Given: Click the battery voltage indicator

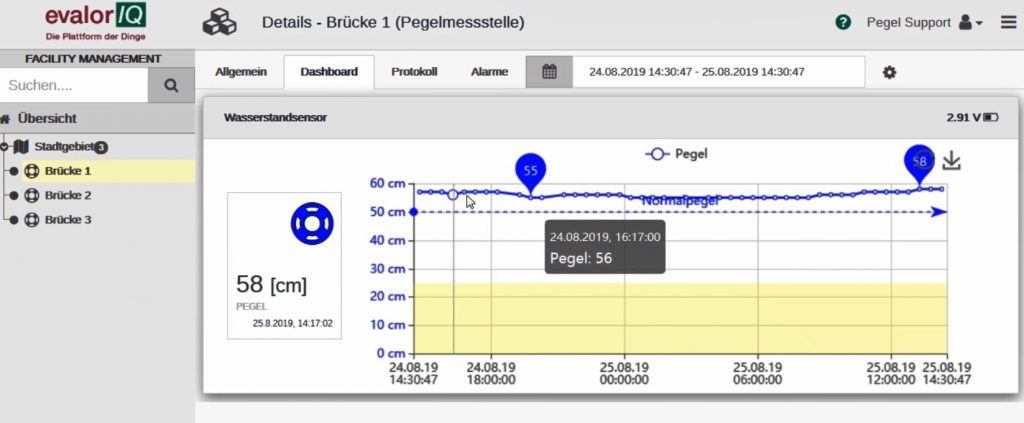Looking at the screenshot, I should coord(972,118).
